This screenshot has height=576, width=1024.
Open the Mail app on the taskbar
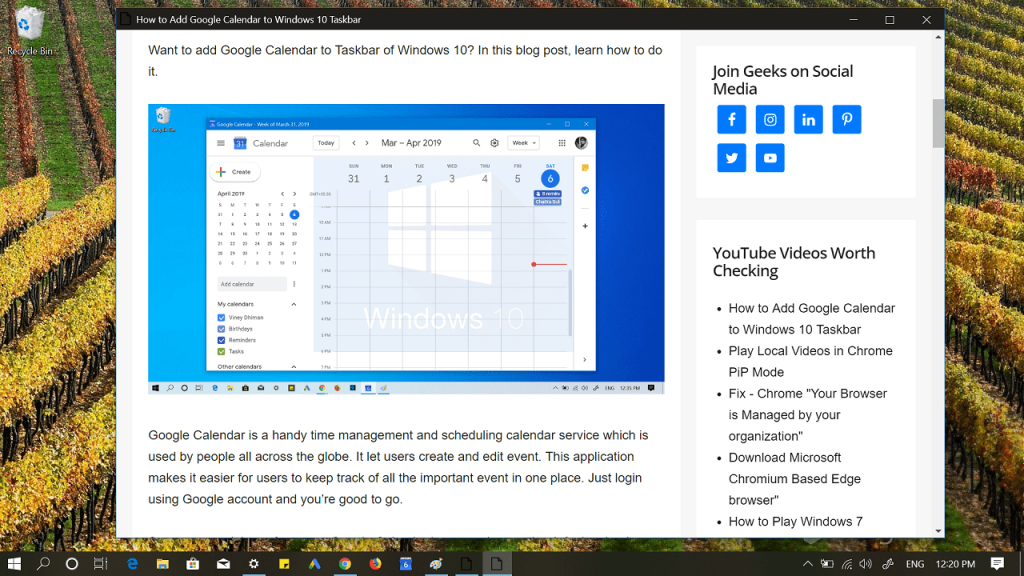[223, 564]
